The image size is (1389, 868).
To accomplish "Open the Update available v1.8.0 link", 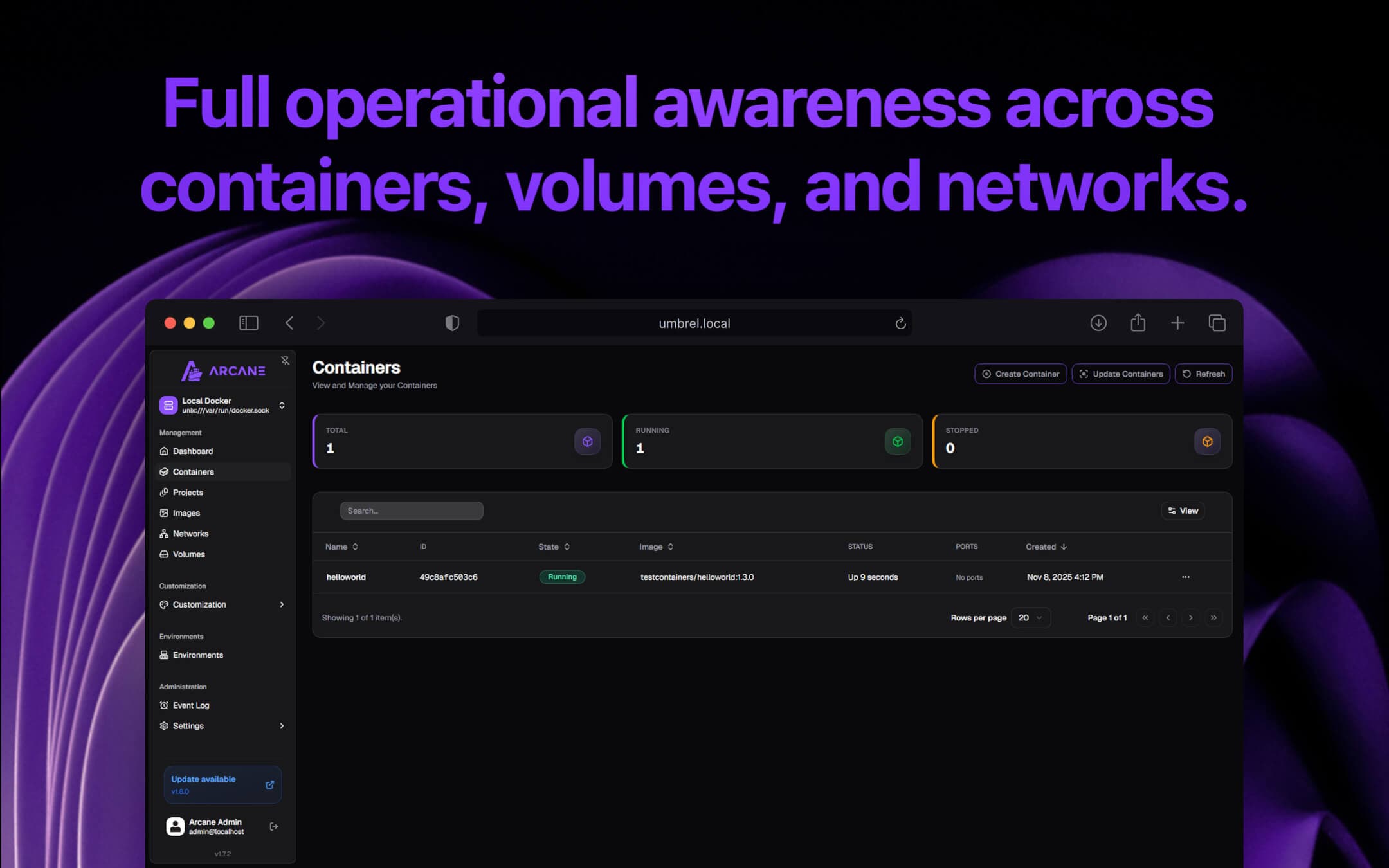I will (x=222, y=784).
